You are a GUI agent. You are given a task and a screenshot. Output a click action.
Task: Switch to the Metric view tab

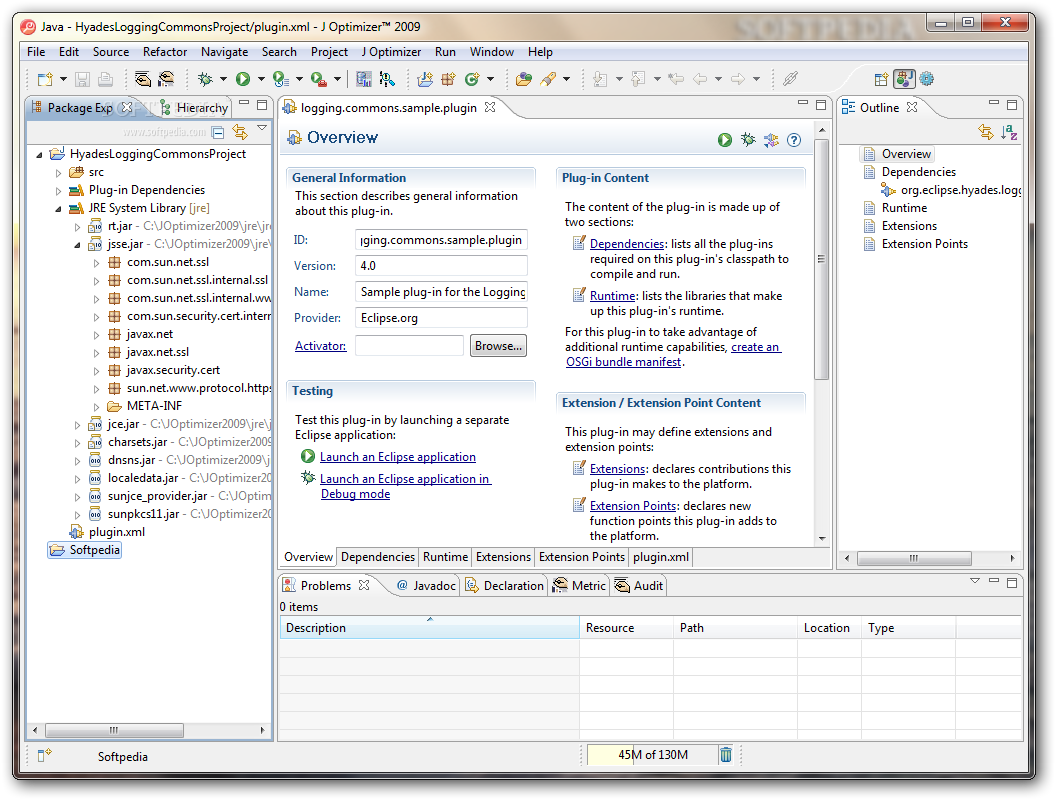(581, 586)
